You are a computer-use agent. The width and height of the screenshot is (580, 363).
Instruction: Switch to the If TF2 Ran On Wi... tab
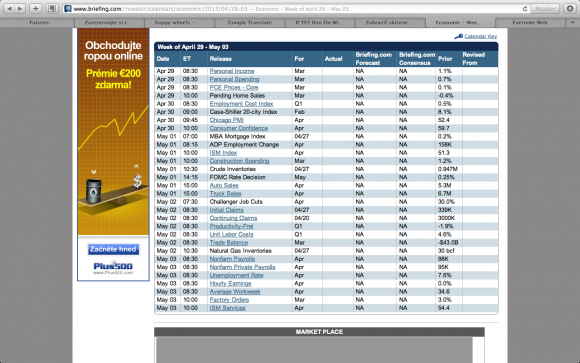[320, 23]
